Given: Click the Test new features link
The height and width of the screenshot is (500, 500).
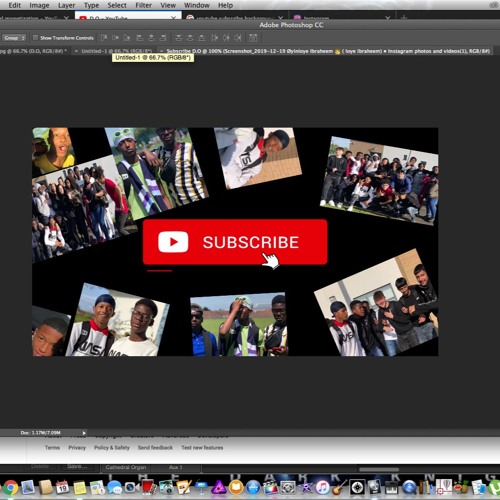Looking at the screenshot, I should click(202, 447).
